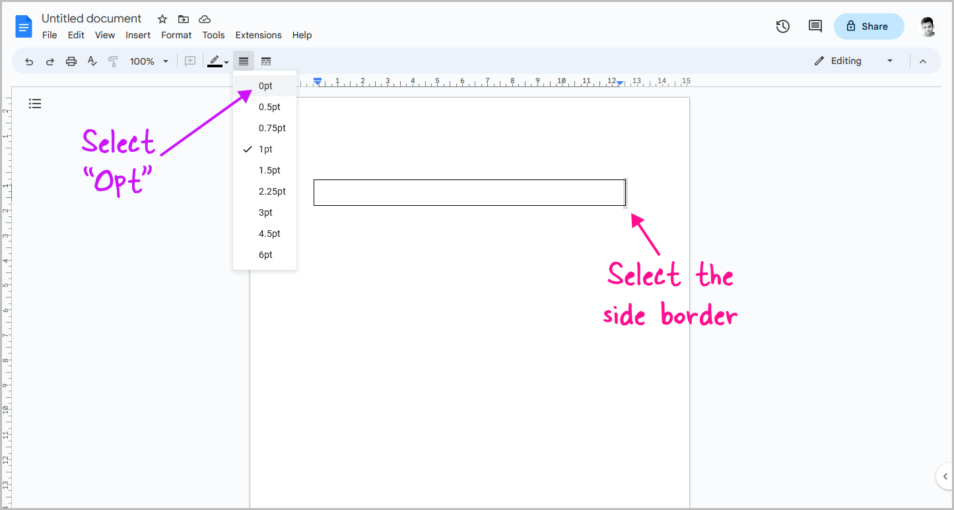Open the Tools menu

tap(214, 35)
